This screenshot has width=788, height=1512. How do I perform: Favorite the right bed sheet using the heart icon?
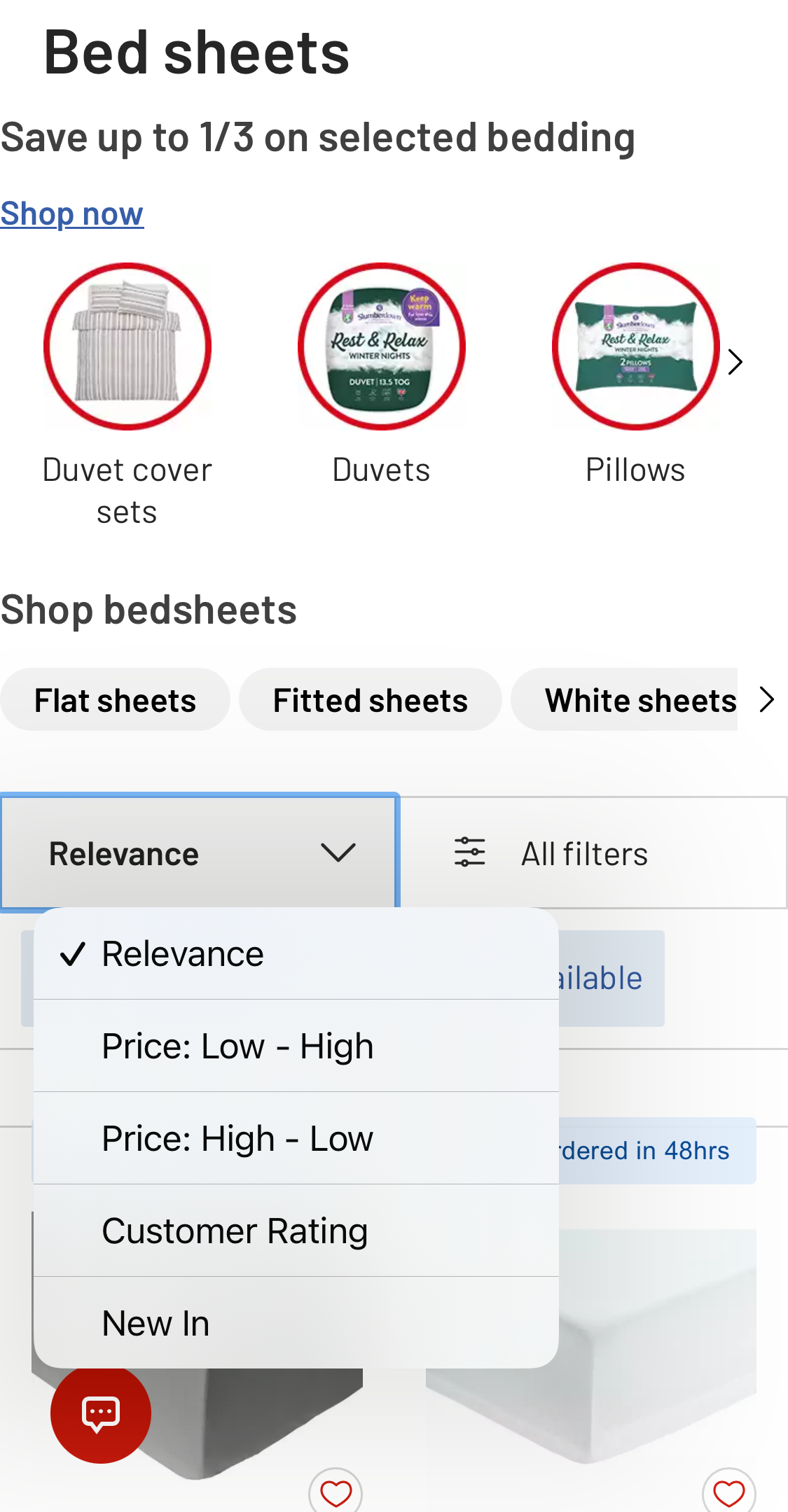point(728,1490)
